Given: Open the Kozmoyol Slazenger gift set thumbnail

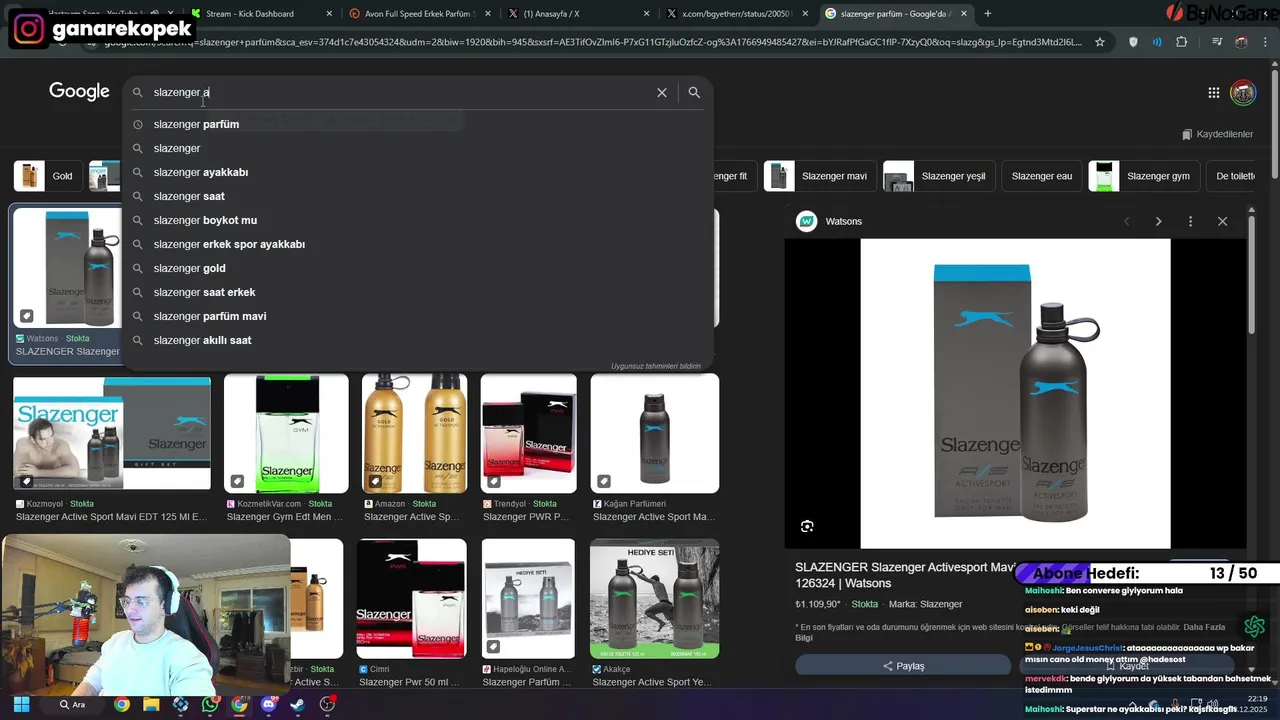Looking at the screenshot, I should (x=112, y=433).
